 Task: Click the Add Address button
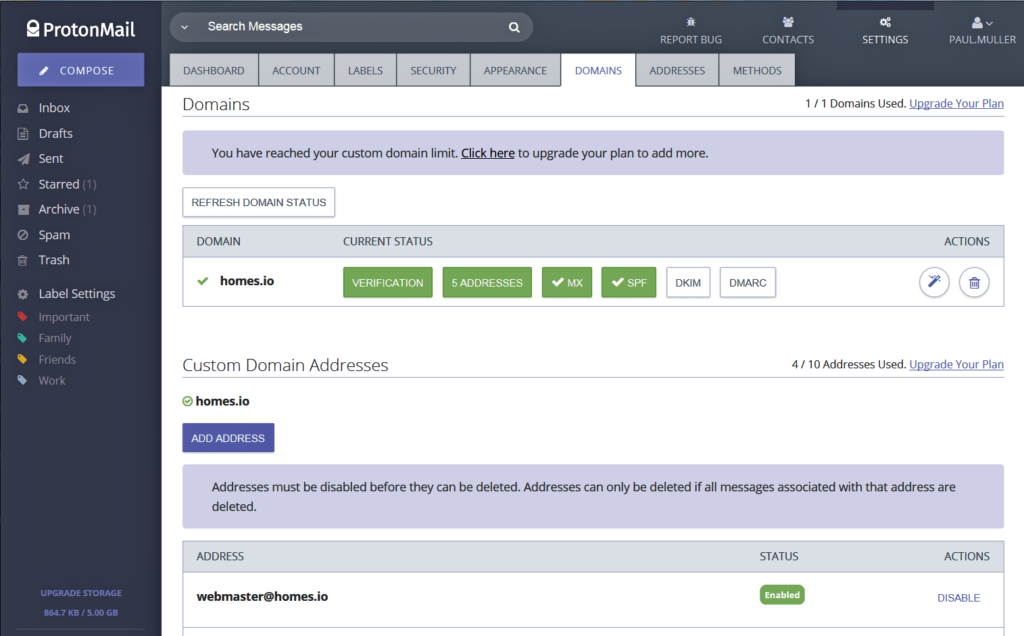click(x=228, y=438)
